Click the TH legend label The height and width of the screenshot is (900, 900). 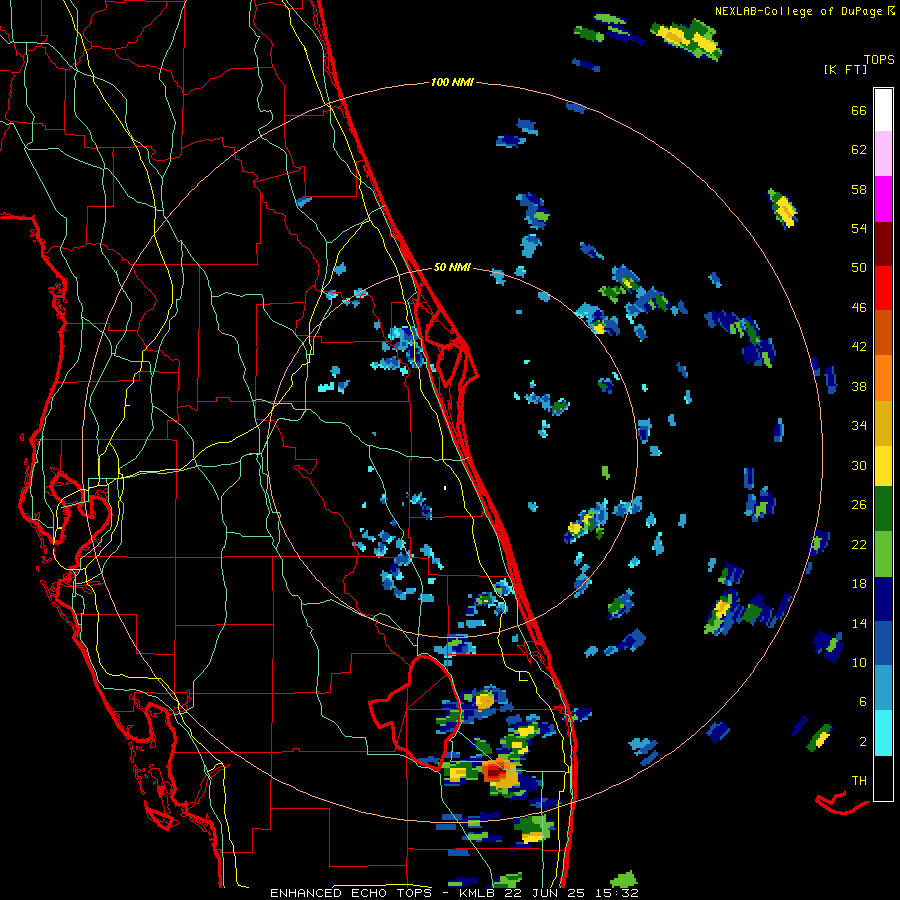point(859,781)
